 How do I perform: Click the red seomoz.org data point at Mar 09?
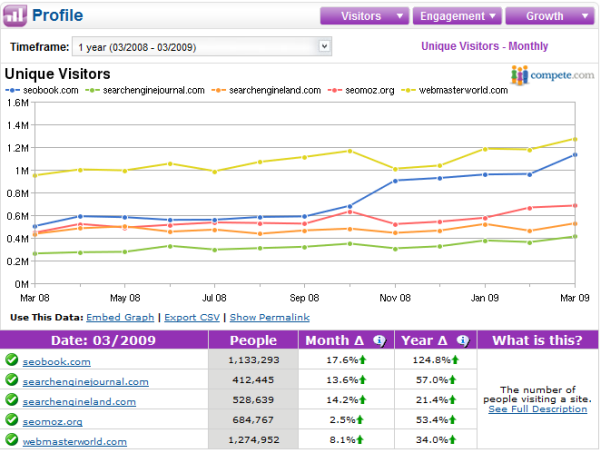[x=575, y=206]
